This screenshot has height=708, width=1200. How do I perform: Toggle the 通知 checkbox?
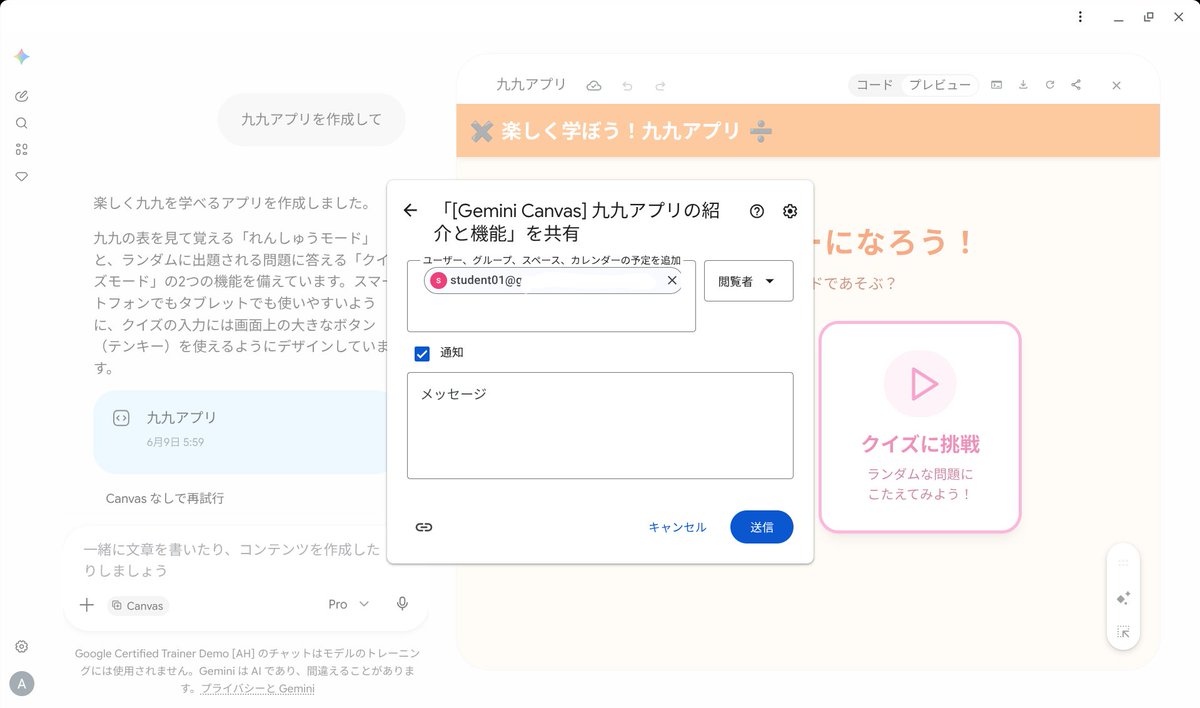(x=422, y=354)
